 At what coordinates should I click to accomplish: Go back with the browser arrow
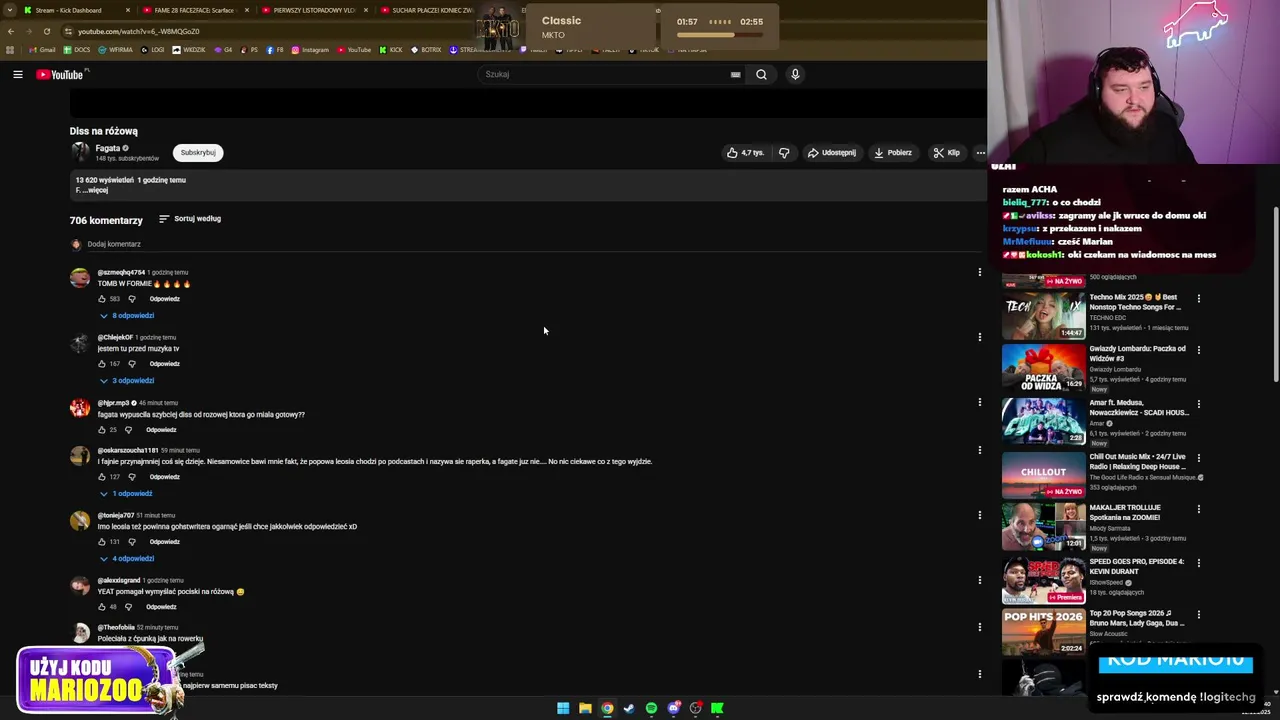[x=11, y=31]
